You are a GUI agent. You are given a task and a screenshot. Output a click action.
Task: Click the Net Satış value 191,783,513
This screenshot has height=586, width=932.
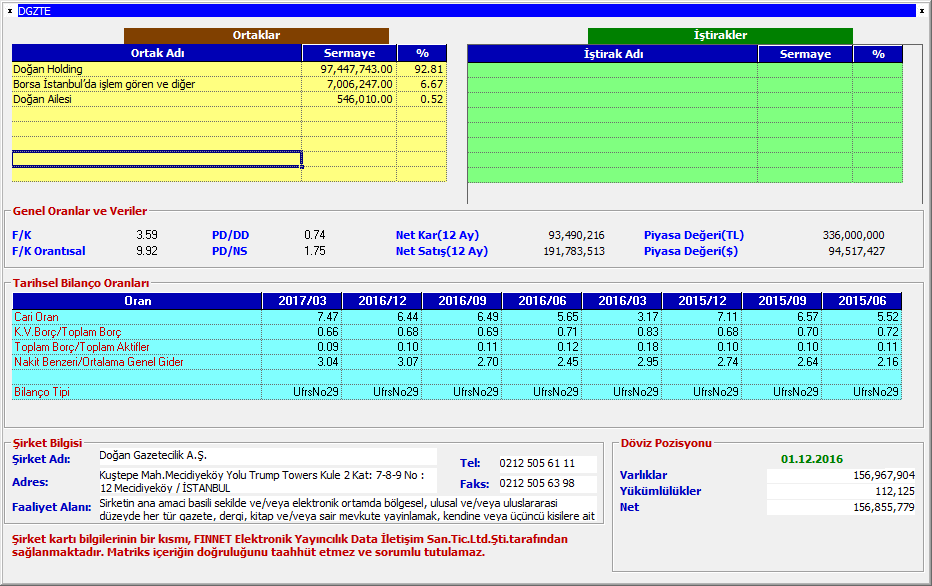click(574, 251)
